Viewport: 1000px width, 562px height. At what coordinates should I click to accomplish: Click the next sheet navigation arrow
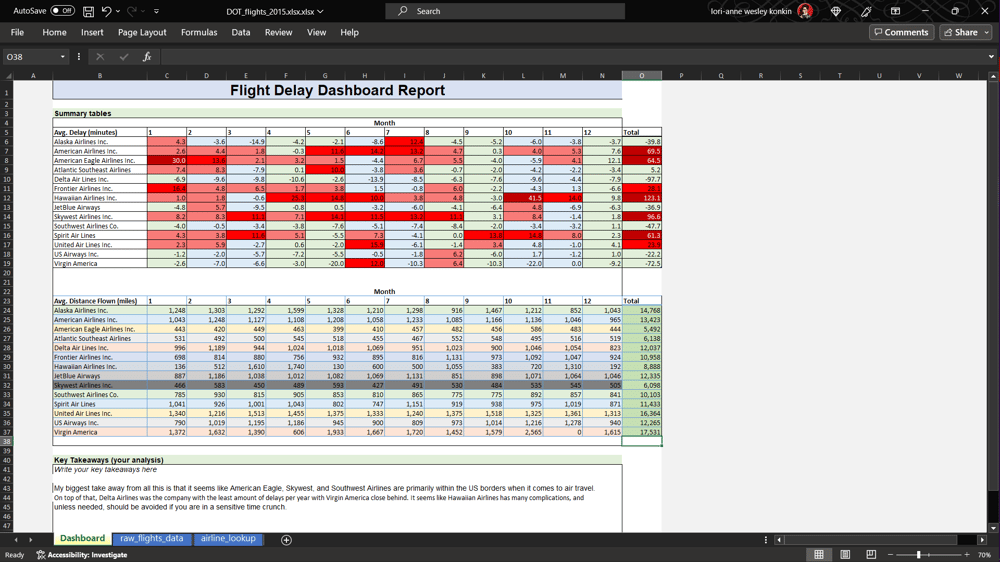(30, 540)
